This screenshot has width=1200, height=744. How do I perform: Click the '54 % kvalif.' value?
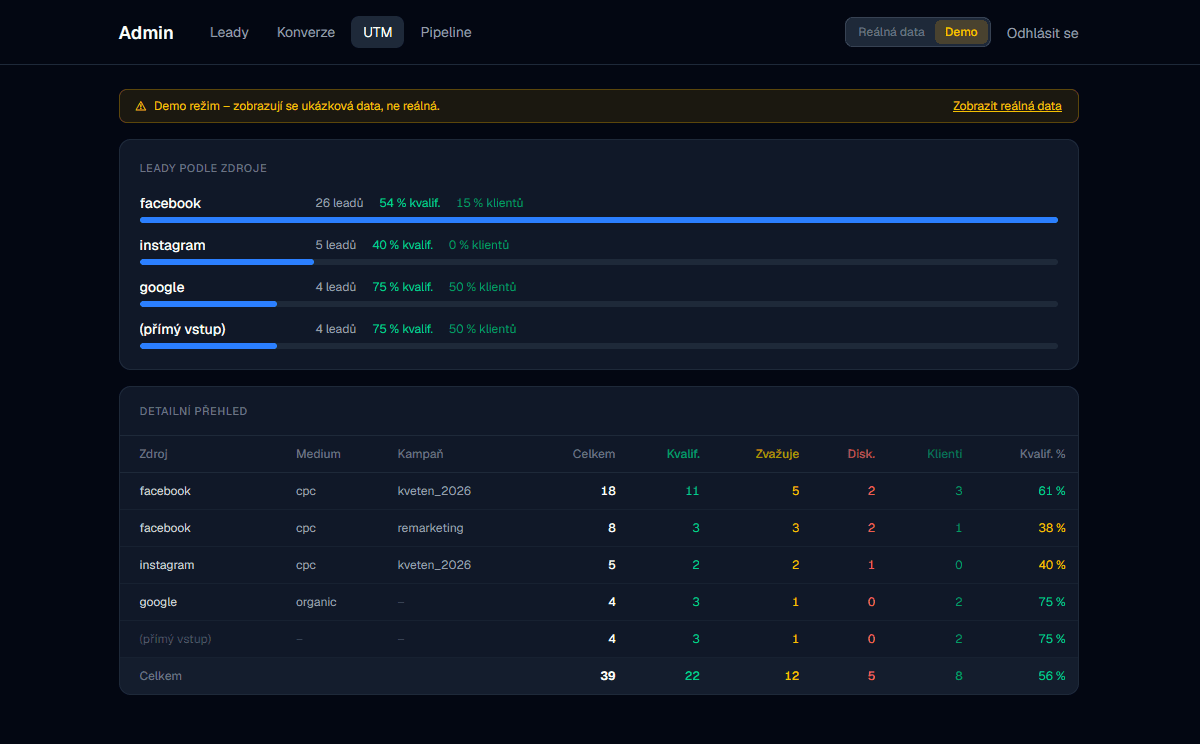[409, 203]
